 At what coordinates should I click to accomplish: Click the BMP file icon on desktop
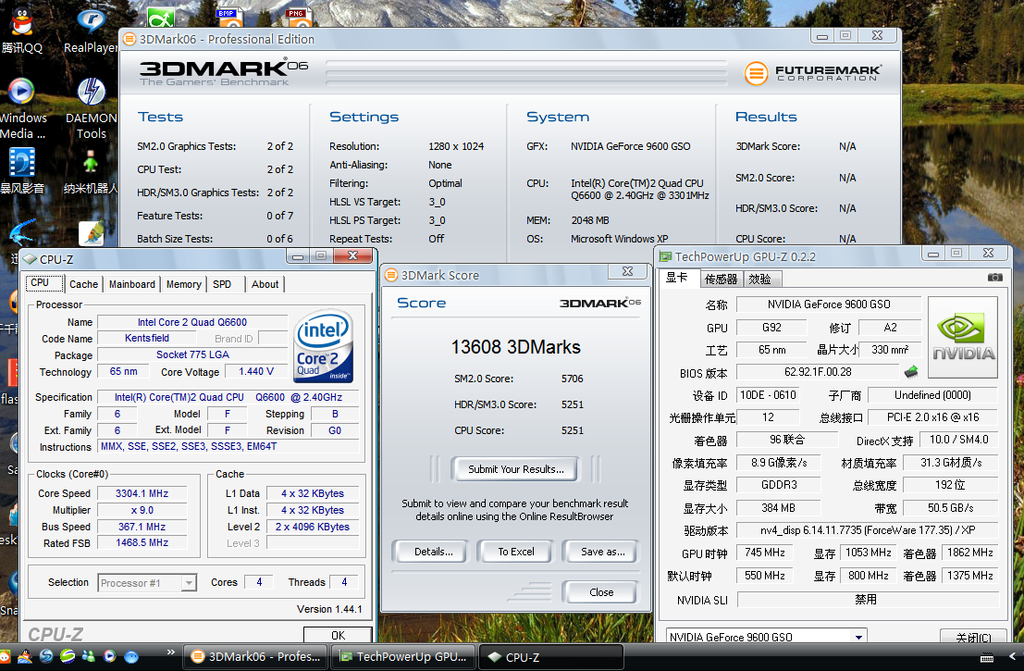(229, 18)
